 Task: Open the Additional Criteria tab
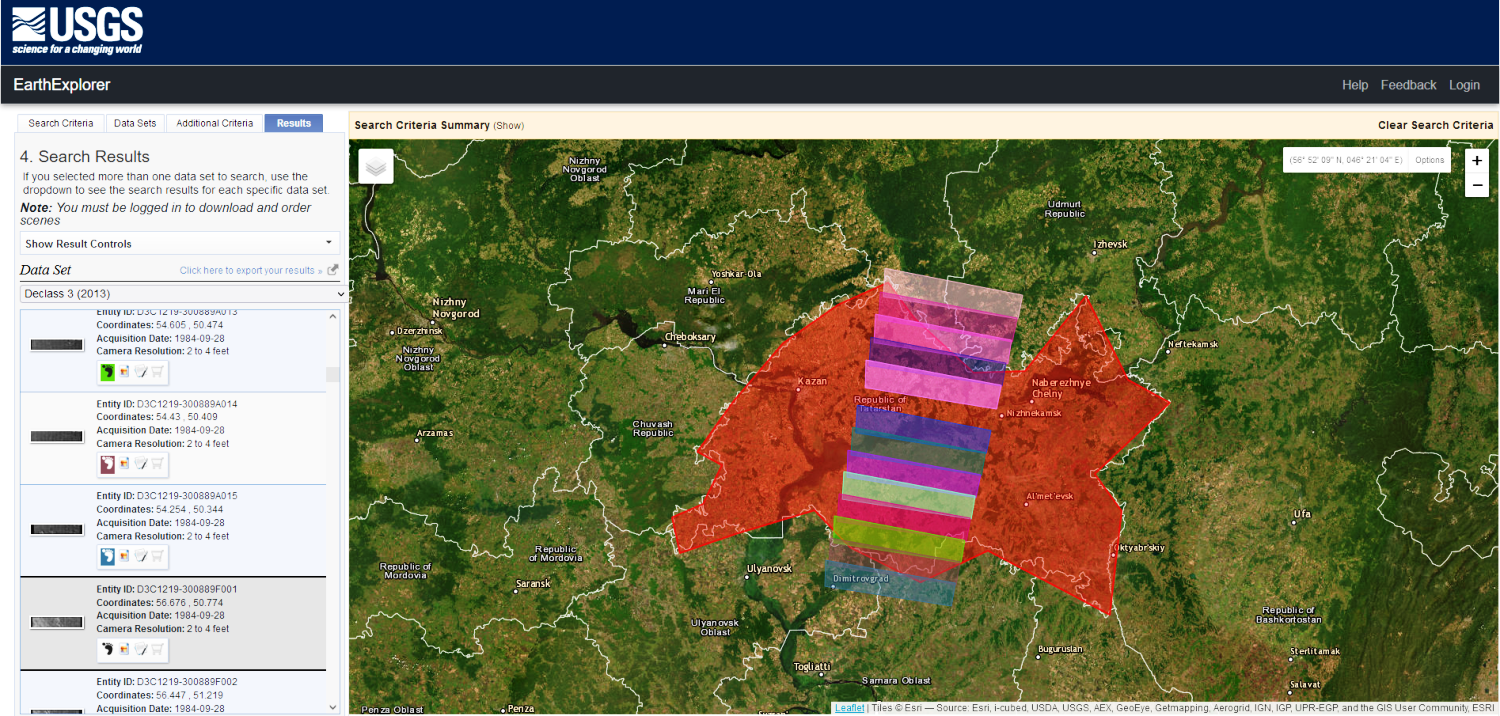click(x=215, y=123)
